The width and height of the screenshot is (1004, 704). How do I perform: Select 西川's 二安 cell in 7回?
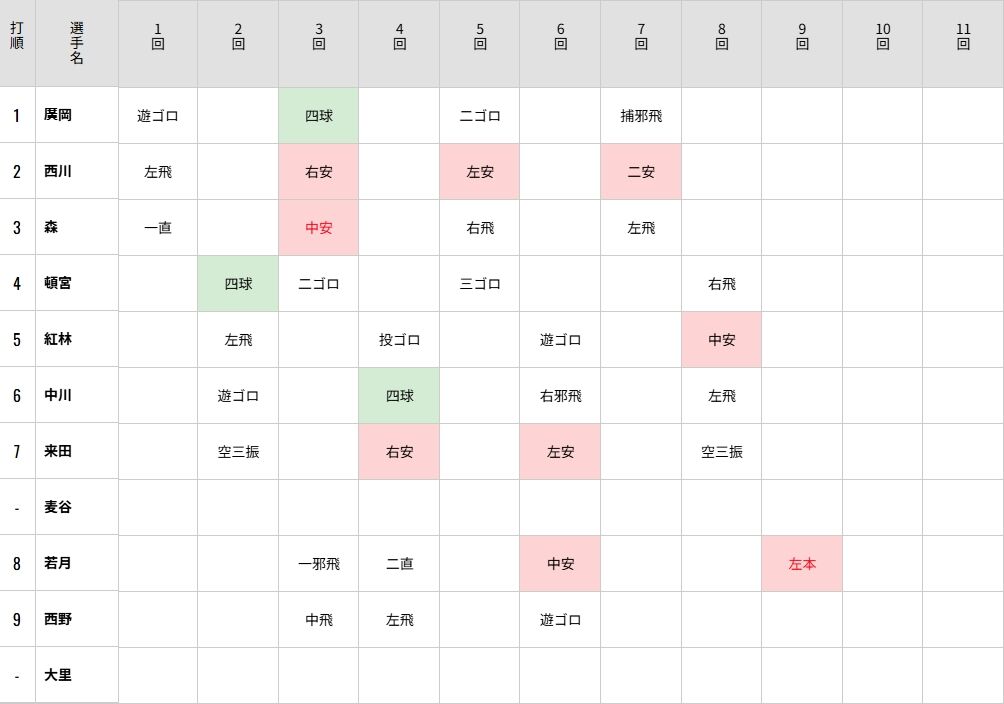[x=641, y=172]
